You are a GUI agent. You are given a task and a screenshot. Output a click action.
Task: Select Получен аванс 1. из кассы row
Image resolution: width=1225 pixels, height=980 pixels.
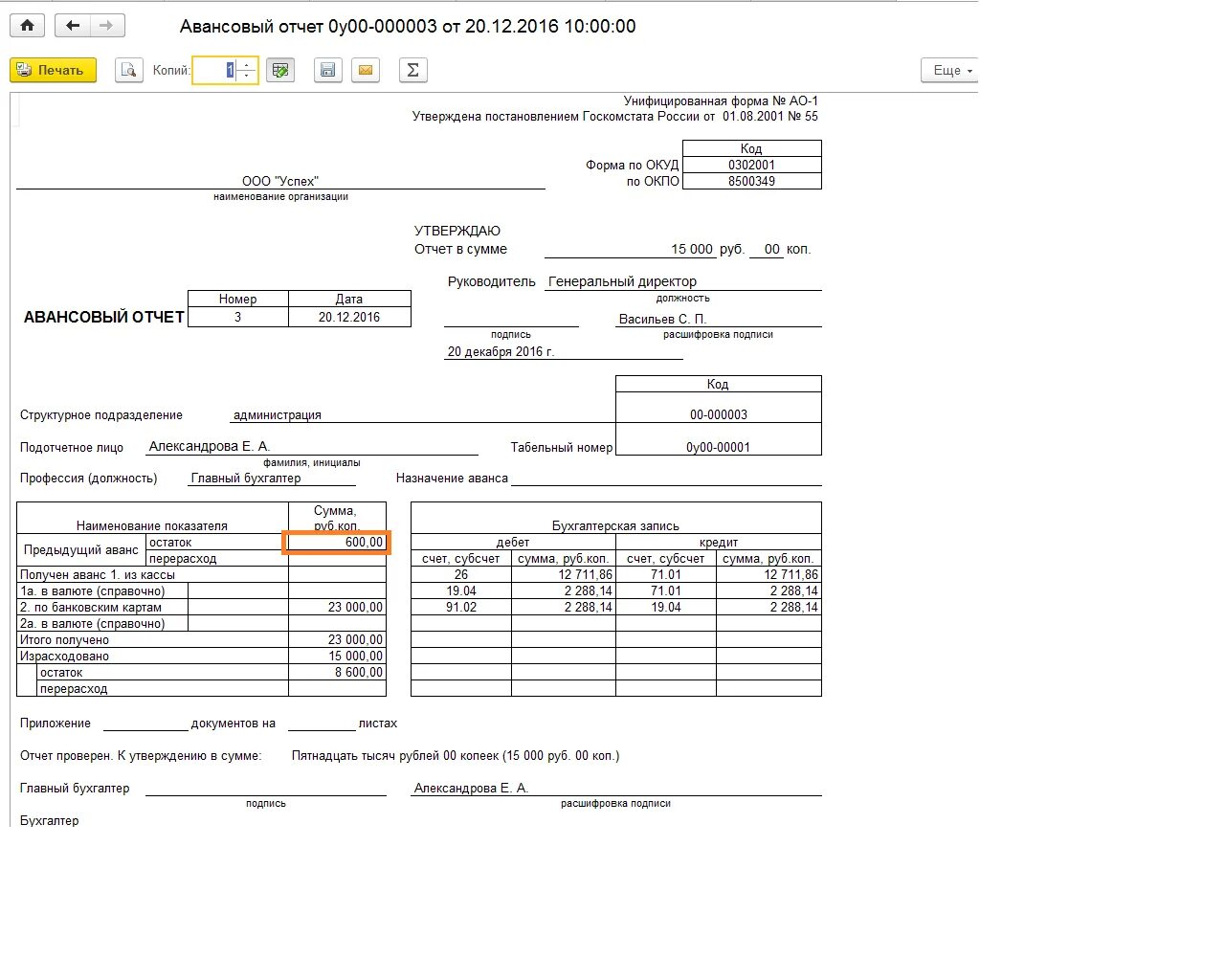tap(152, 574)
